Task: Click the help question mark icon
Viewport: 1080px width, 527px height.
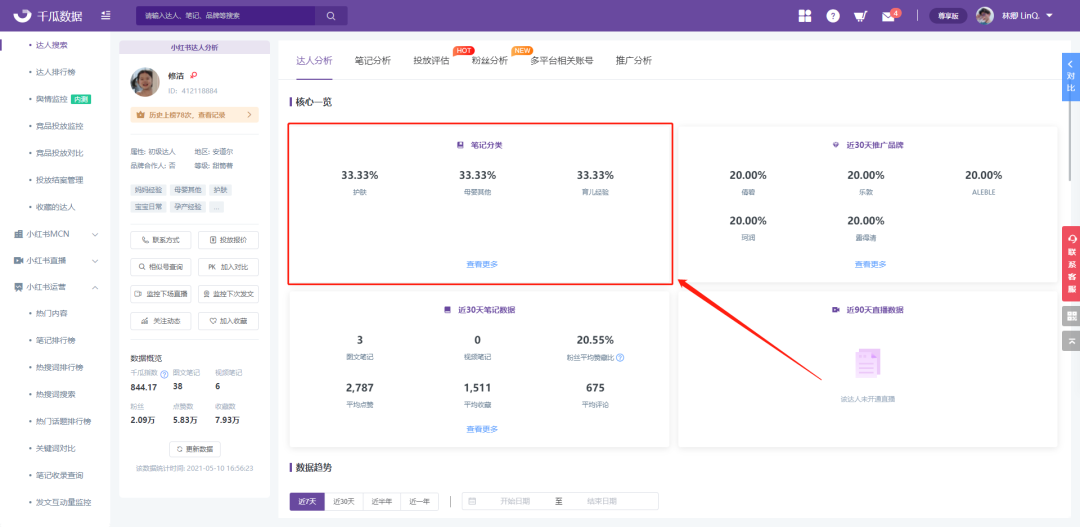Action: (833, 16)
